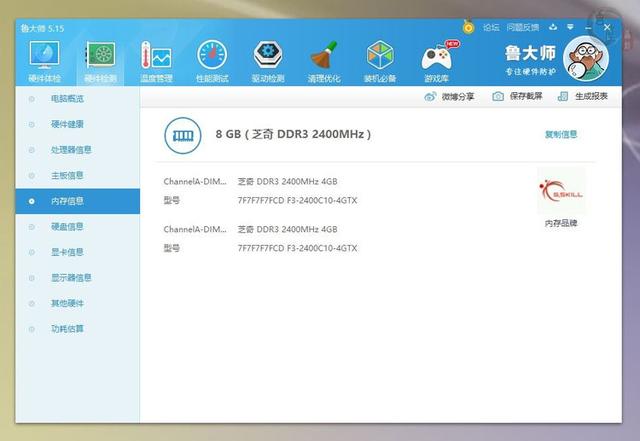This screenshot has width=640, height=441.
Task: Open 硬件体检 hardware checkup icon
Action: coord(44,54)
